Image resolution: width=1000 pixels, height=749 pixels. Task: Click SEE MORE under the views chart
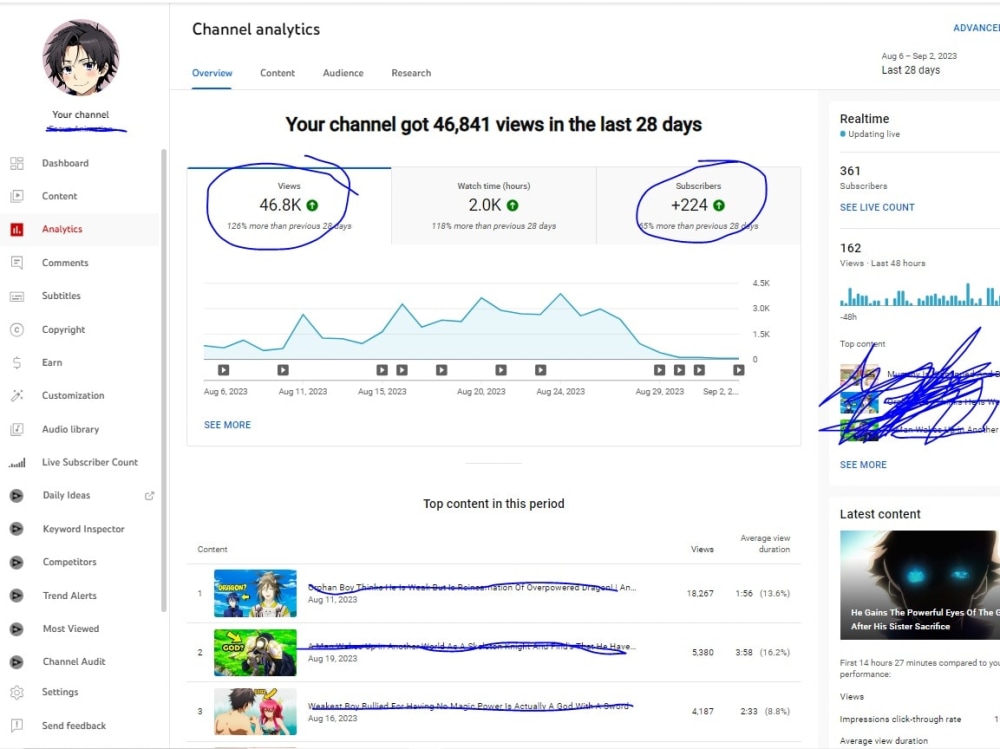pyautogui.click(x=228, y=425)
